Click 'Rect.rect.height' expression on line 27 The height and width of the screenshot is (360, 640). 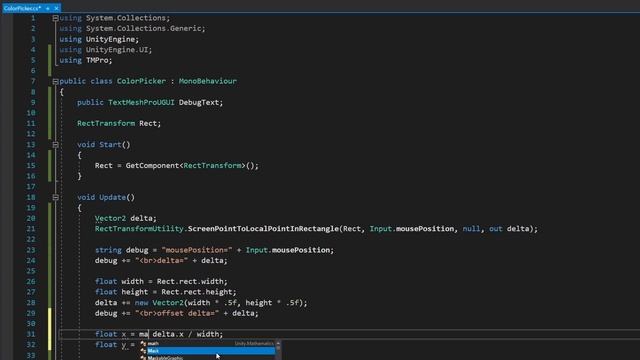[197, 292]
